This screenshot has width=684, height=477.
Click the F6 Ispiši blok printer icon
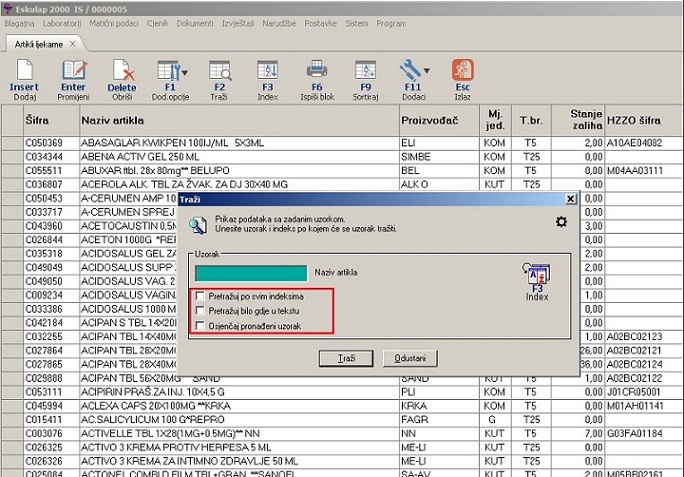(x=317, y=71)
